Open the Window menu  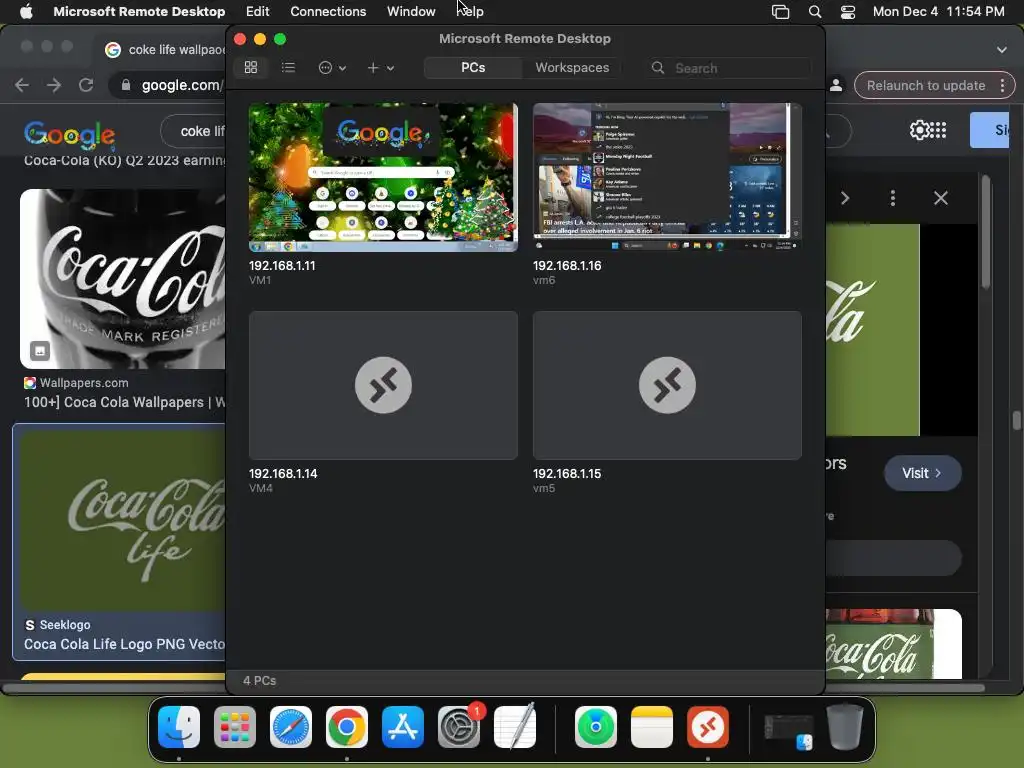pyautogui.click(x=411, y=11)
